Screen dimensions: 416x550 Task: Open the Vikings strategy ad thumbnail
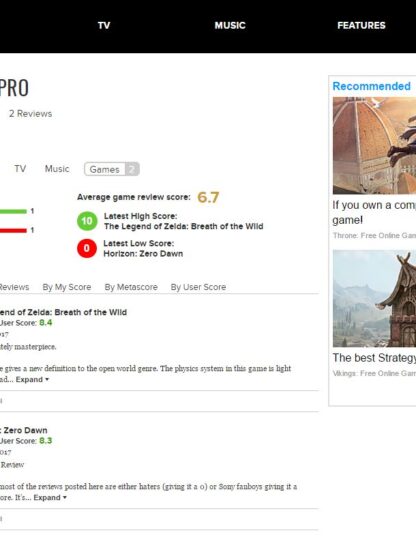(x=374, y=299)
